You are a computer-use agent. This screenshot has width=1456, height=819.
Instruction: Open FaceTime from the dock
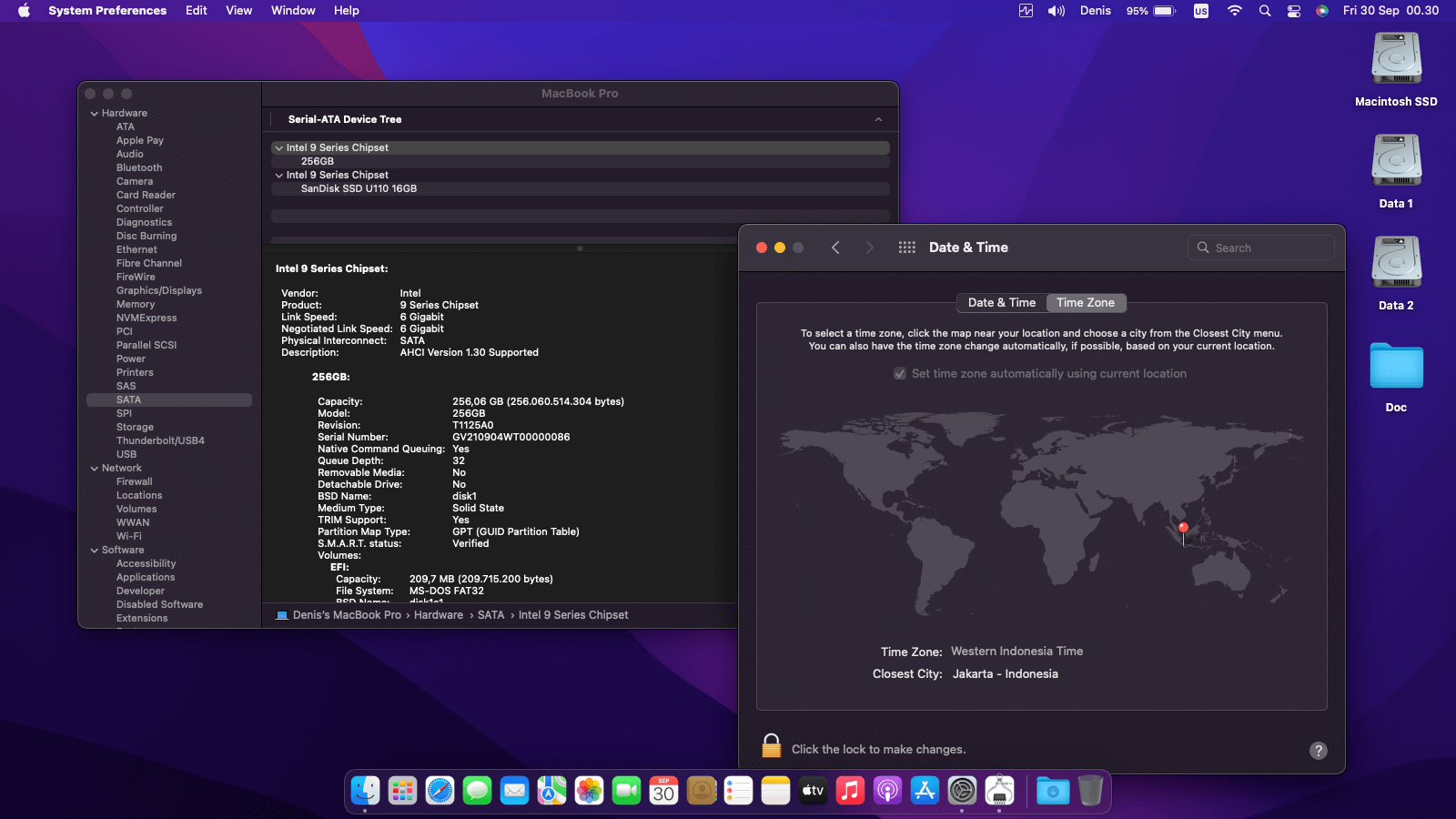point(626,790)
